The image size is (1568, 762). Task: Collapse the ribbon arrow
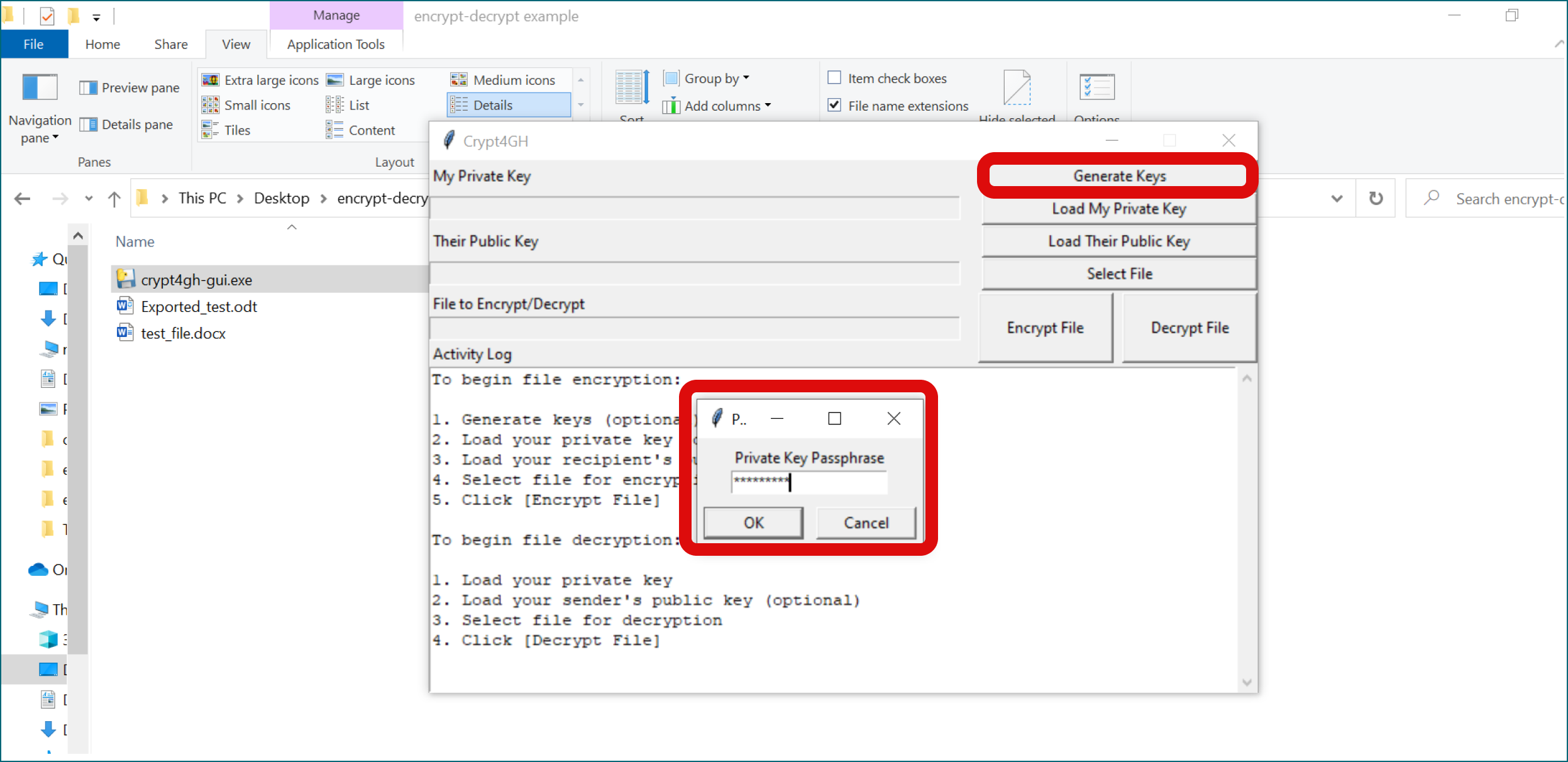point(1559,44)
